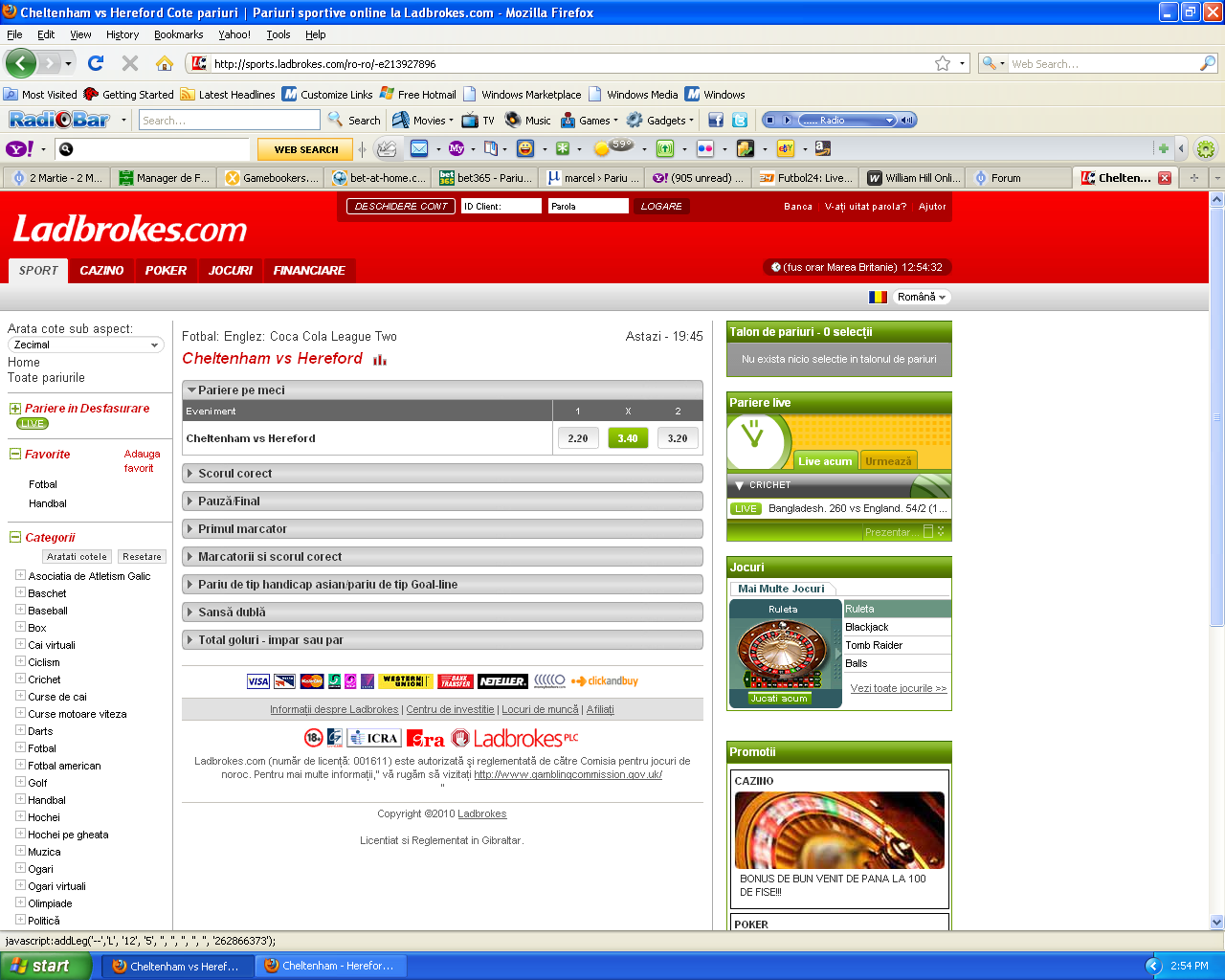Viewport: 1225px width, 980px height.
Task: Click the LOGARE button
Action: pos(661,207)
